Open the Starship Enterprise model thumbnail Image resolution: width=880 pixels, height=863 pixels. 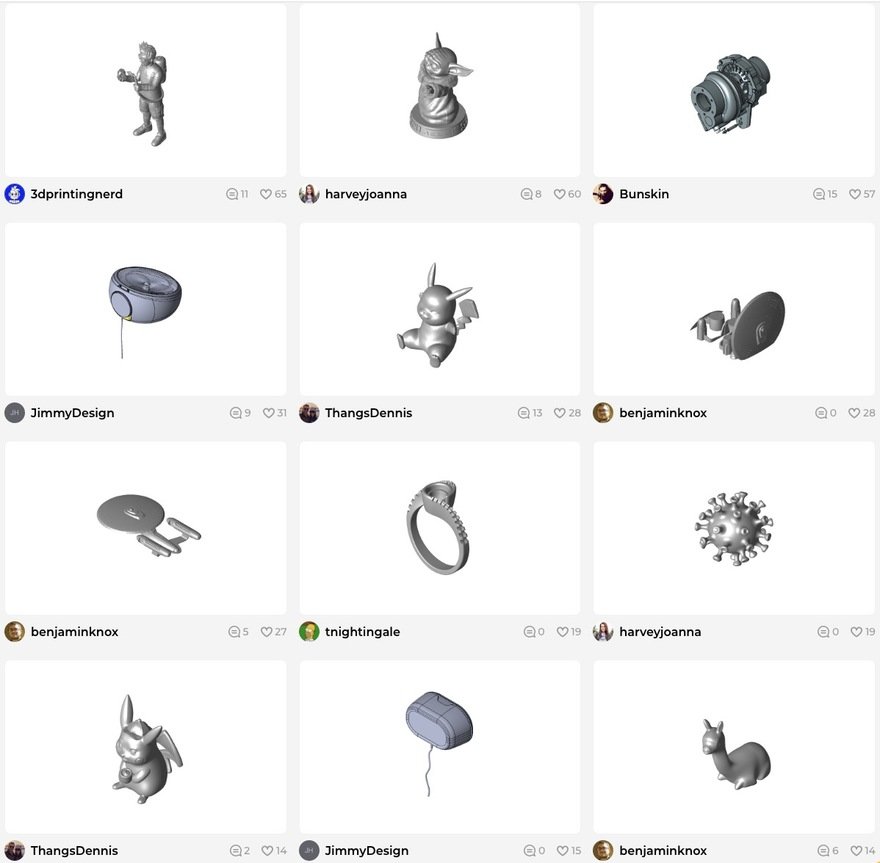145,528
